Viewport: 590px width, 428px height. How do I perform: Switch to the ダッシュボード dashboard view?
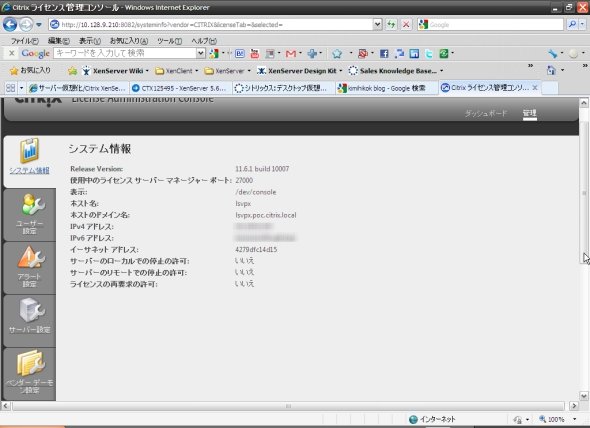click(486, 113)
